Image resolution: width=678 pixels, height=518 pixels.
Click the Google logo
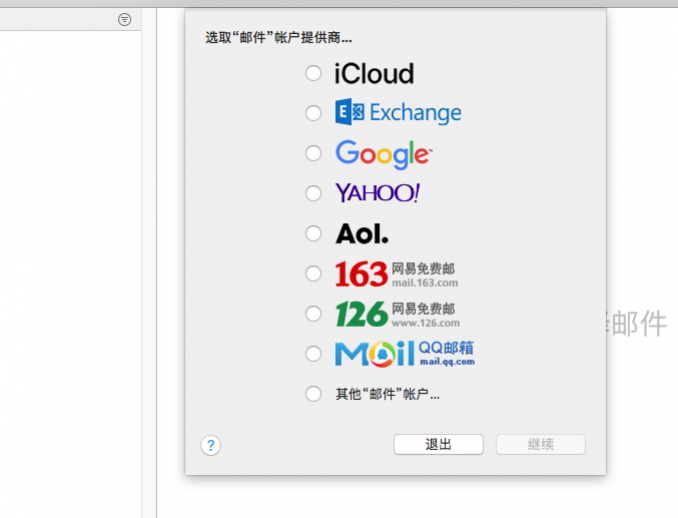(384, 154)
